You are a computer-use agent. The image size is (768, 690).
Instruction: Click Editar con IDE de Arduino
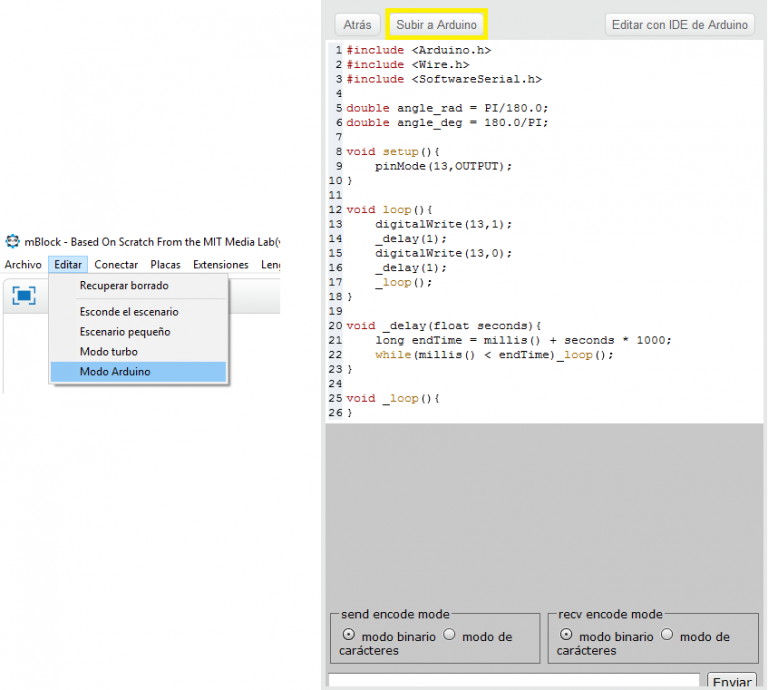point(679,25)
